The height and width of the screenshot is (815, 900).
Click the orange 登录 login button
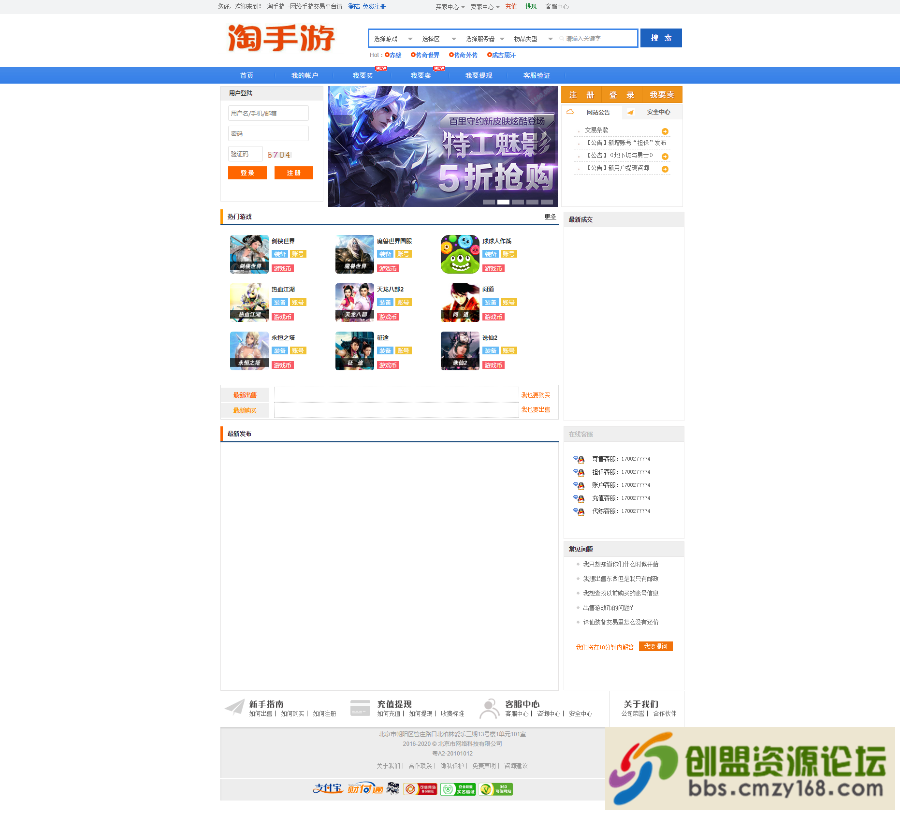coord(247,173)
